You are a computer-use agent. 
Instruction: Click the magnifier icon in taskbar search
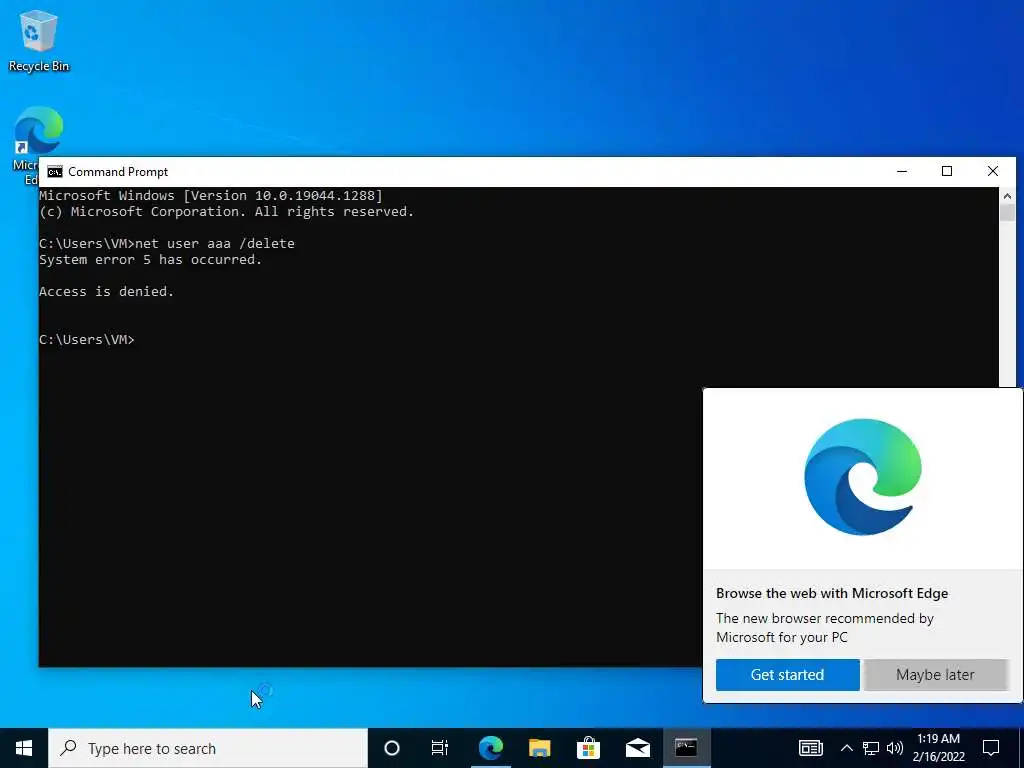(68, 748)
